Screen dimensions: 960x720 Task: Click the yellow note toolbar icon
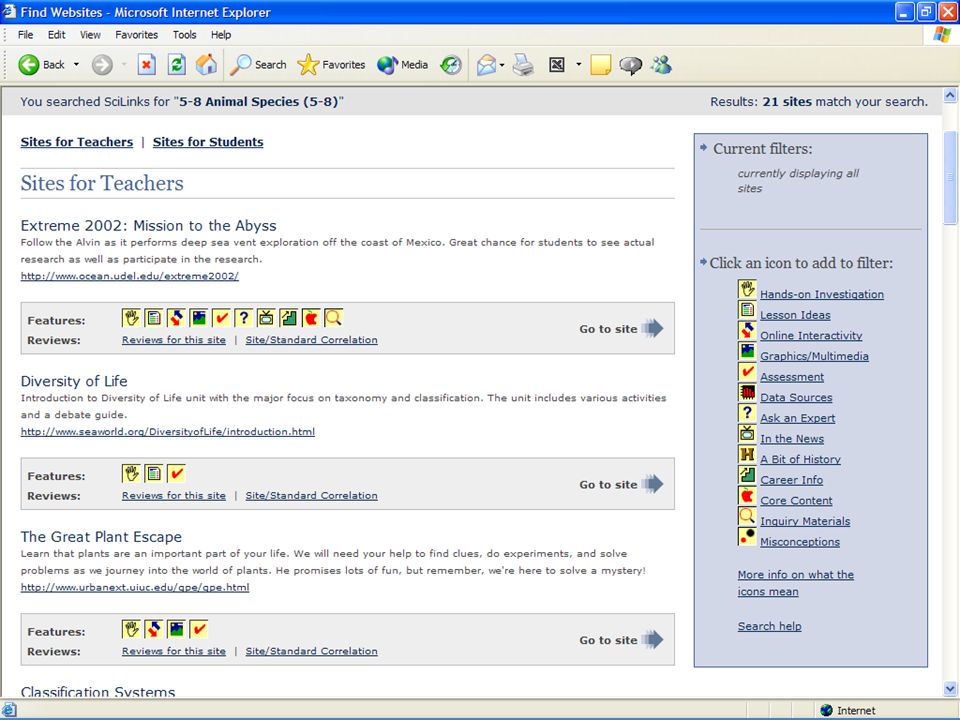601,64
